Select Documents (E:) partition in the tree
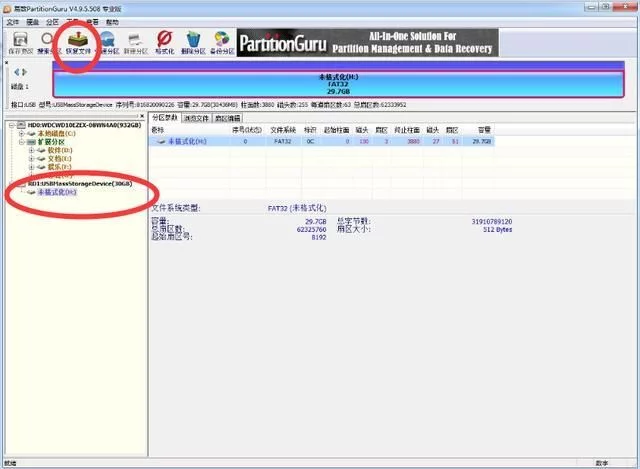 [60, 158]
